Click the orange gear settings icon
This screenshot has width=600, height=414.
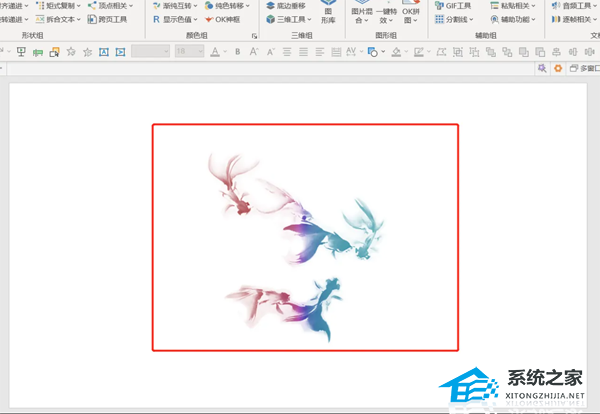point(558,68)
